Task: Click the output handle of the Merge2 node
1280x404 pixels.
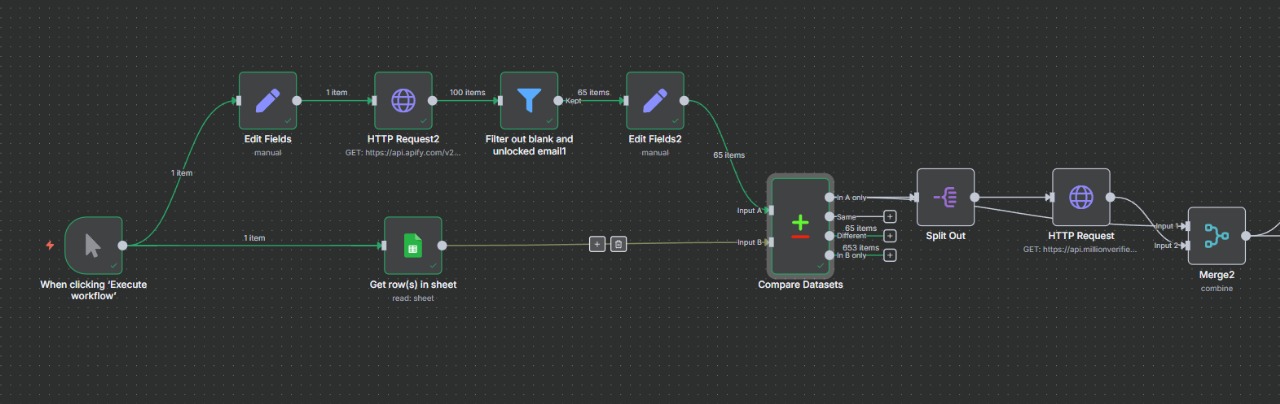Action: point(1245,236)
